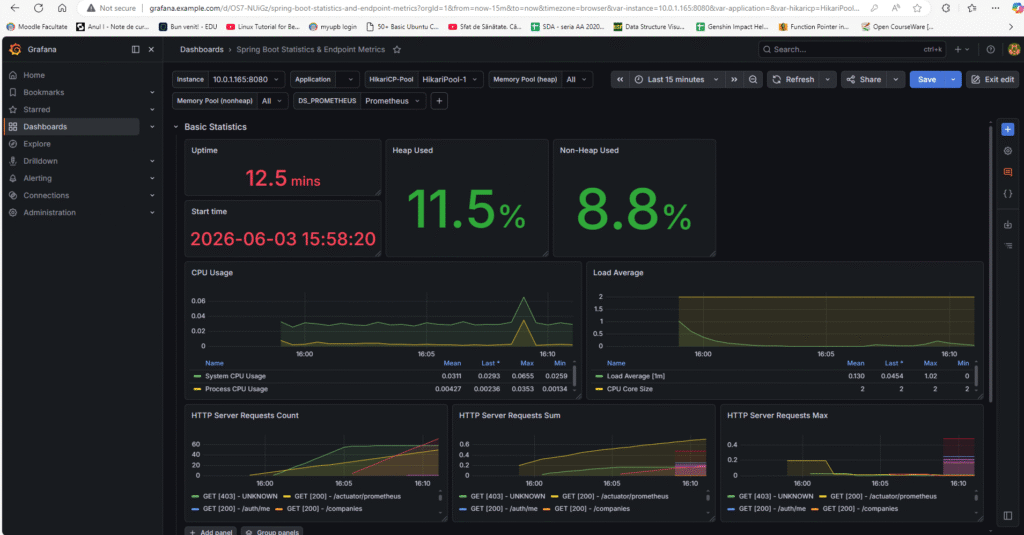Shift time range backward with double-left arrows

click(x=620, y=80)
